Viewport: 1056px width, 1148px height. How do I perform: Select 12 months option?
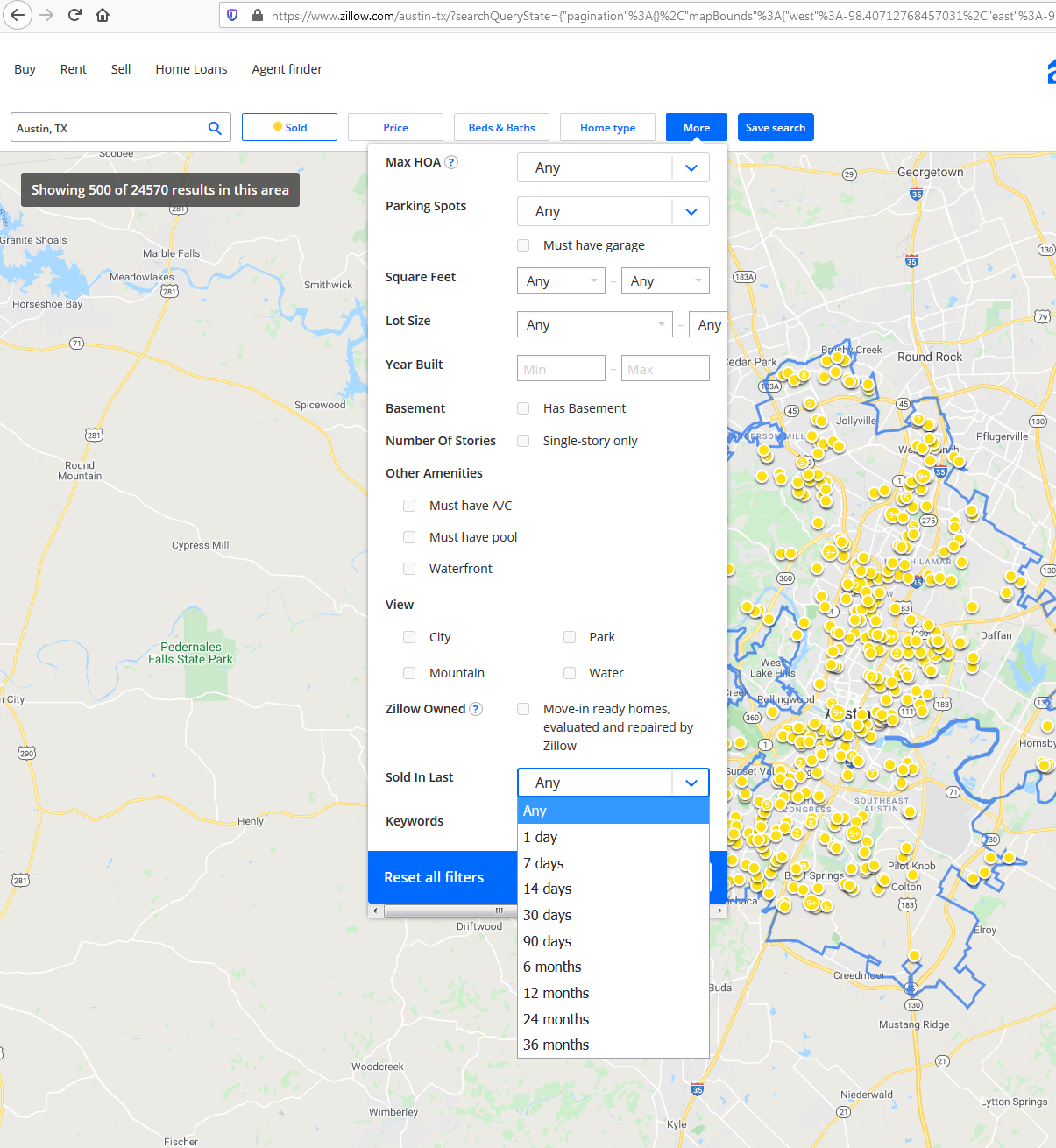(x=613, y=993)
